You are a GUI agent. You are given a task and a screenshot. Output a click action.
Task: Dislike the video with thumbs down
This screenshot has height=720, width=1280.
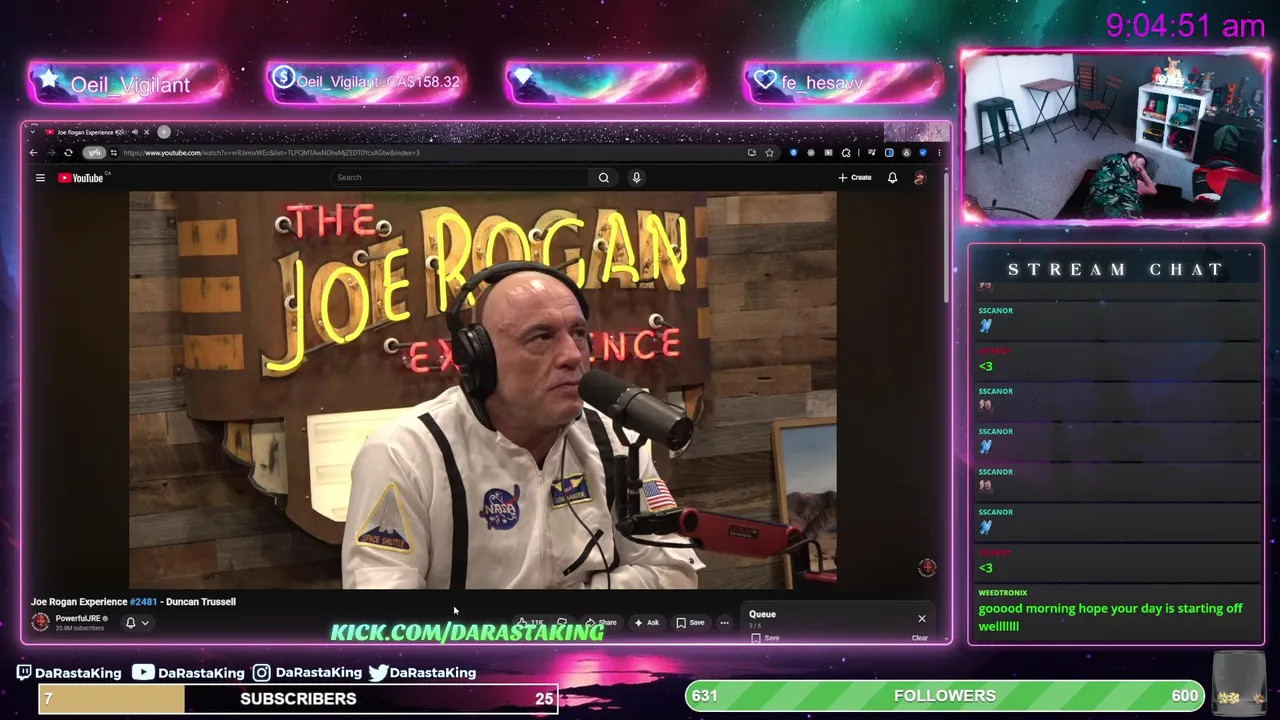point(563,623)
